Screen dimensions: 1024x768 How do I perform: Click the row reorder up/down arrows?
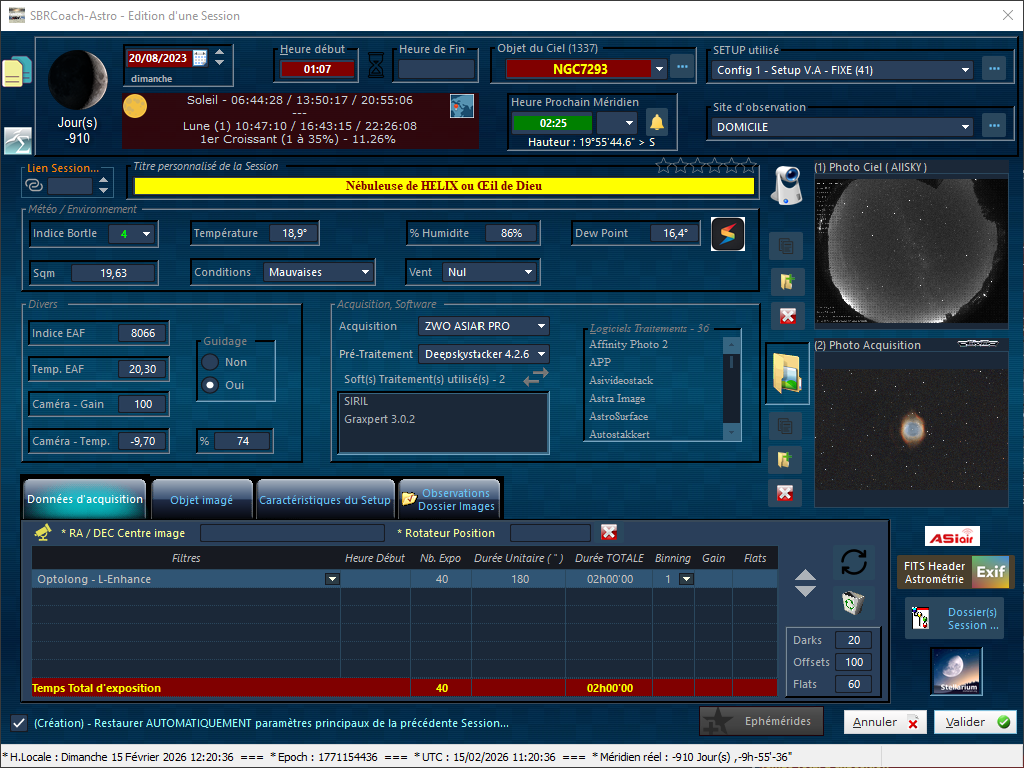click(805, 583)
